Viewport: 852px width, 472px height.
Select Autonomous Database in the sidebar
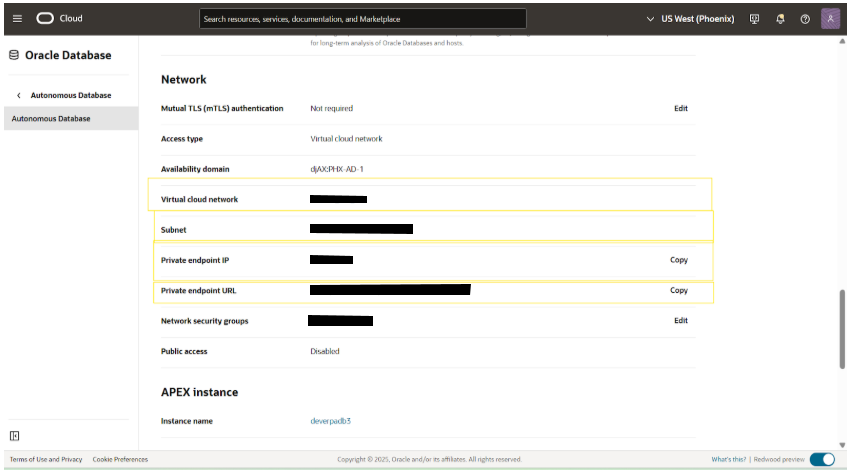coord(51,118)
